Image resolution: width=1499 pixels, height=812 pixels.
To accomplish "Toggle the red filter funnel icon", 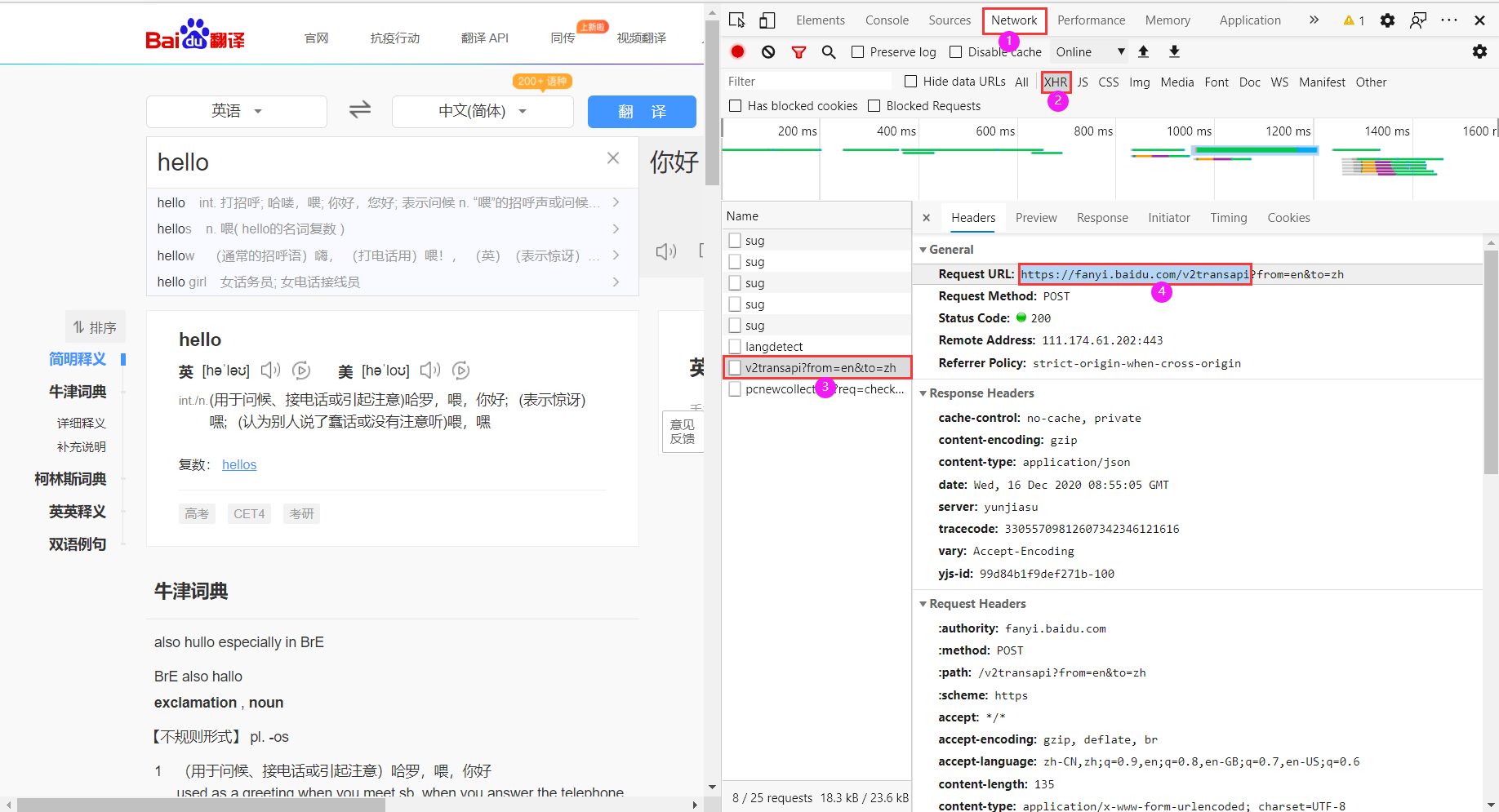I will 798,52.
